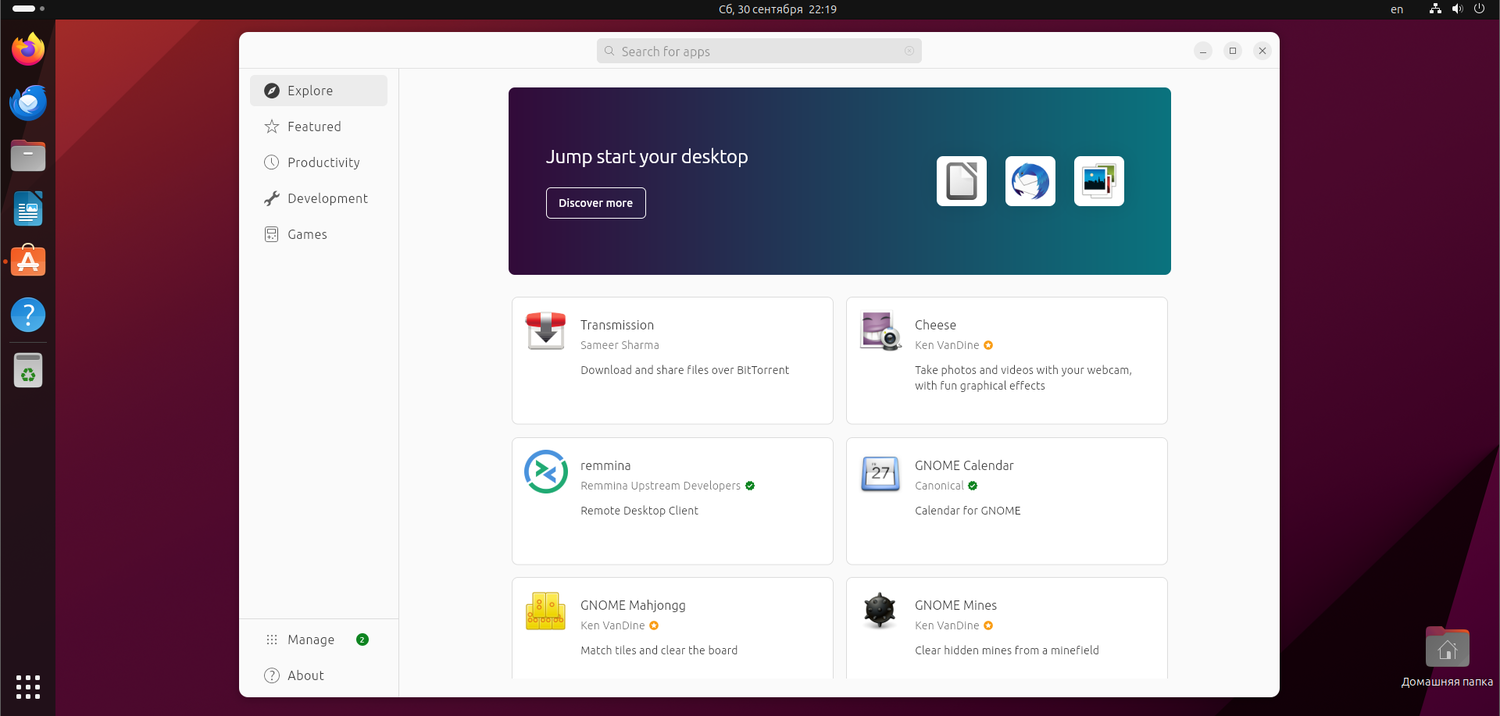Open the Cheese app card title
The height and width of the screenshot is (716, 1500).
pos(935,325)
